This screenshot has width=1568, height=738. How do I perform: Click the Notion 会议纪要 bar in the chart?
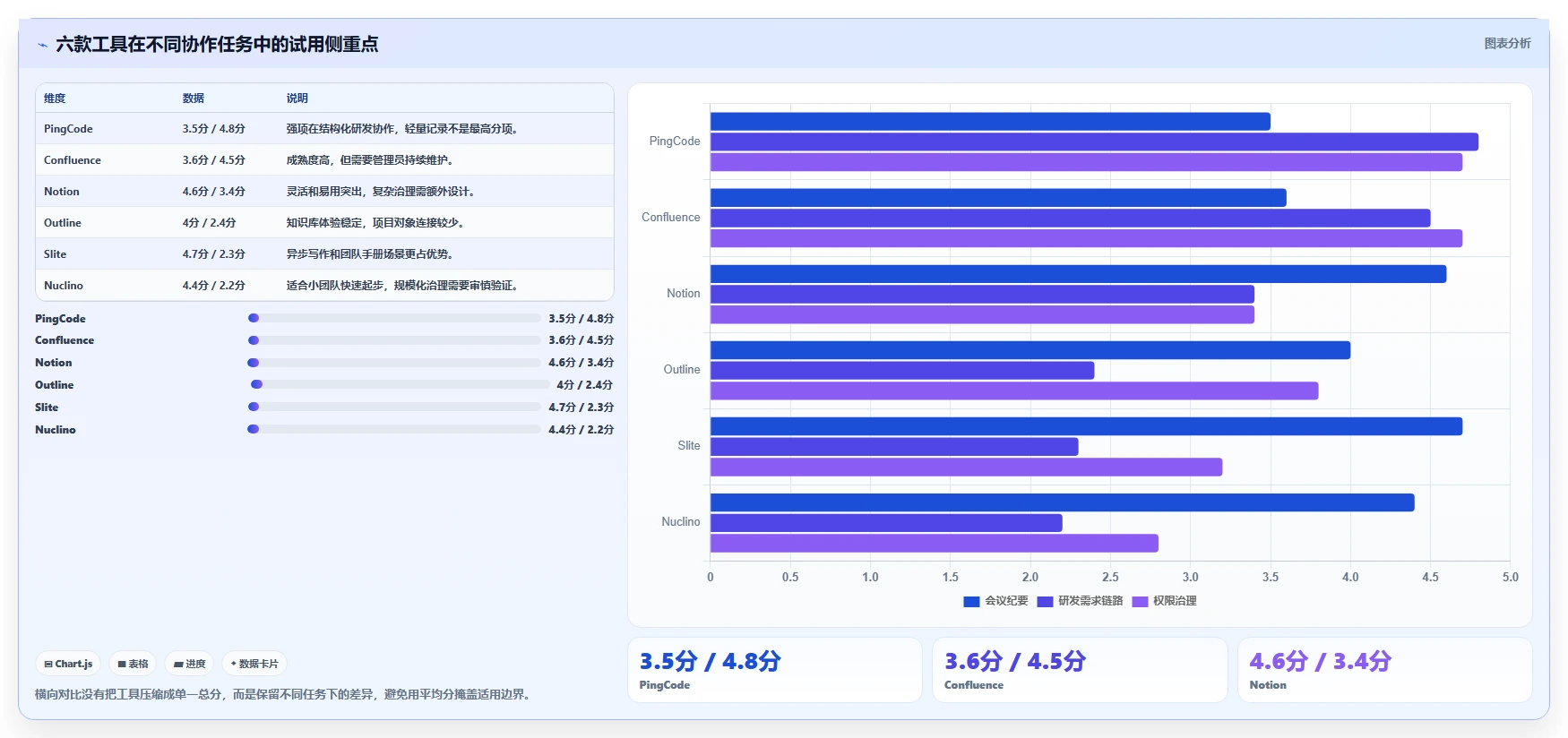point(1078,274)
